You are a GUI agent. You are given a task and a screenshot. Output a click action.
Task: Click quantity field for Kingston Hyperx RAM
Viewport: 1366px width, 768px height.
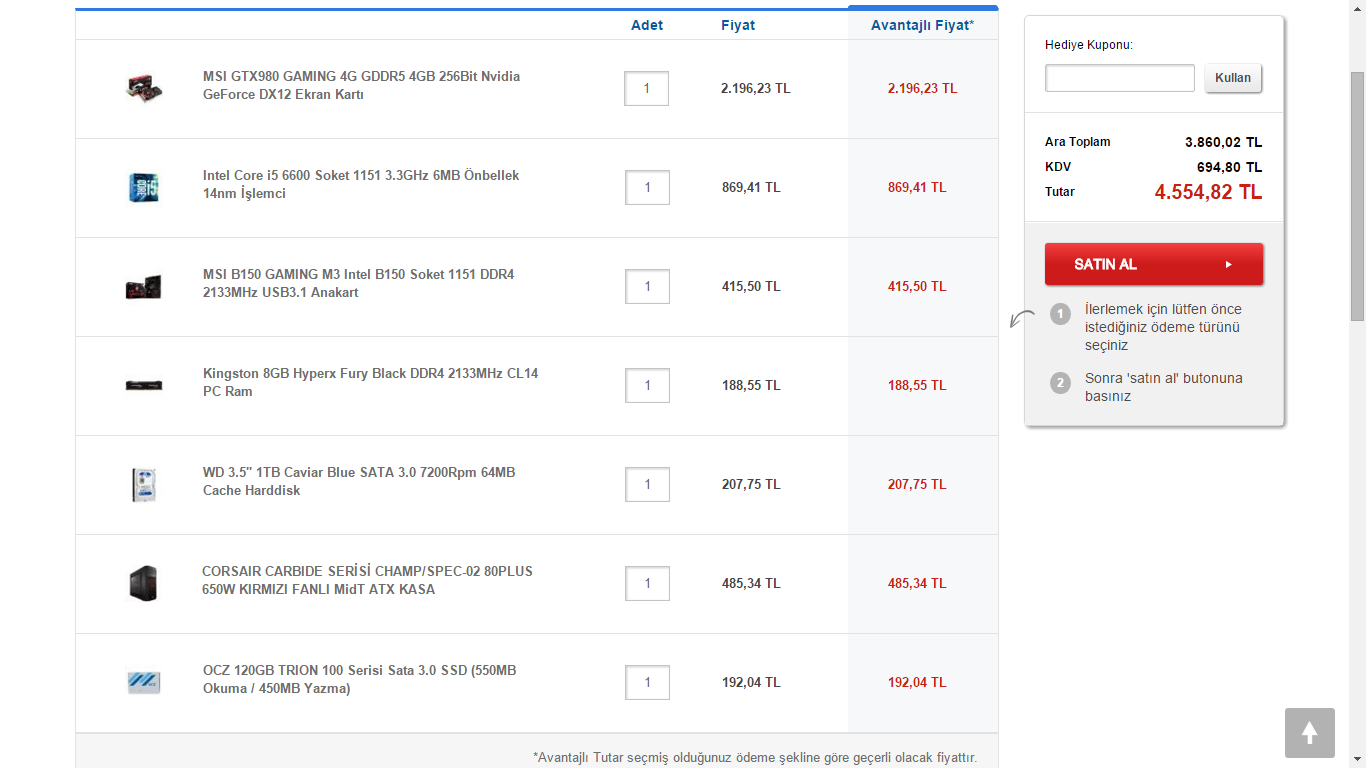click(x=647, y=385)
